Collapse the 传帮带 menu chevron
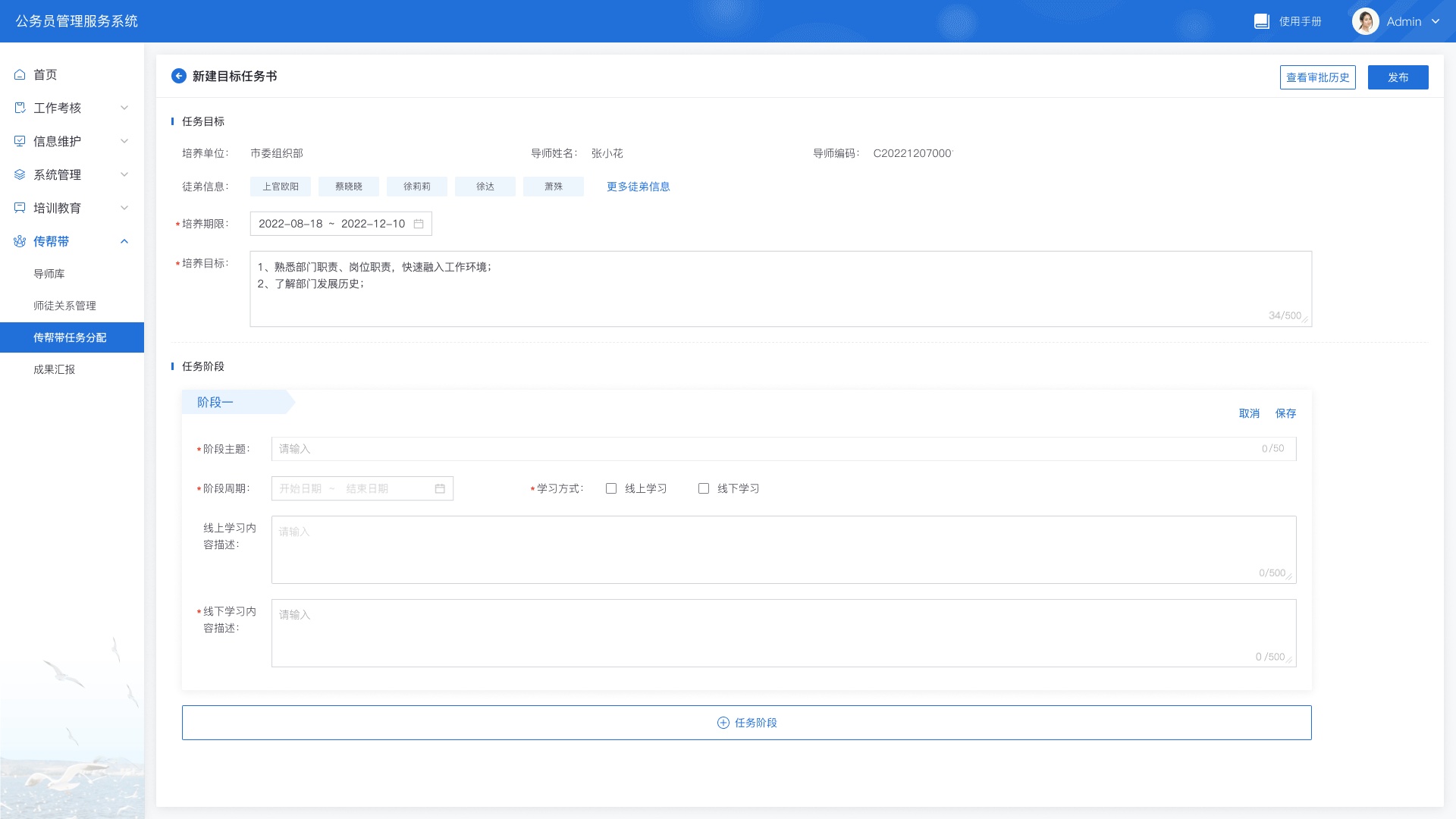Viewport: 1456px width, 819px height. coord(124,241)
